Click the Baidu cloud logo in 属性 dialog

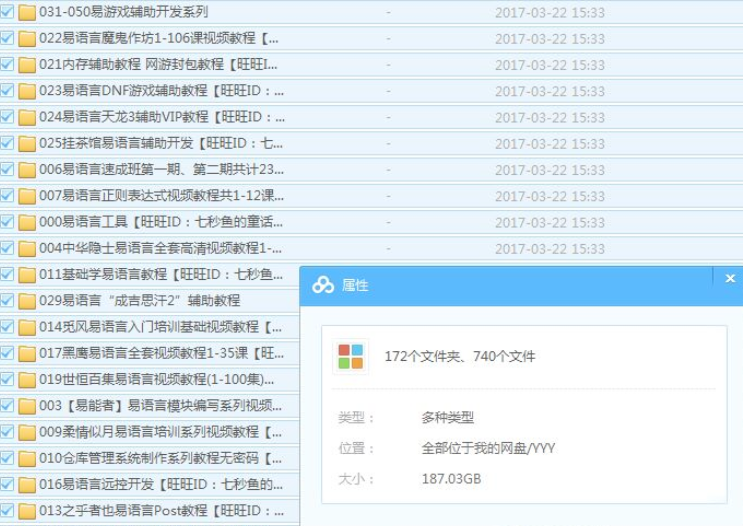[323, 285]
